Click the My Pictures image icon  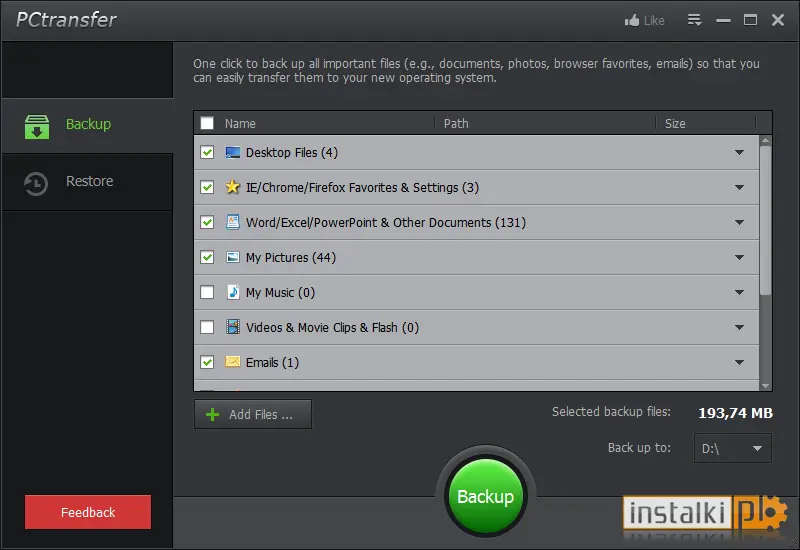(233, 257)
